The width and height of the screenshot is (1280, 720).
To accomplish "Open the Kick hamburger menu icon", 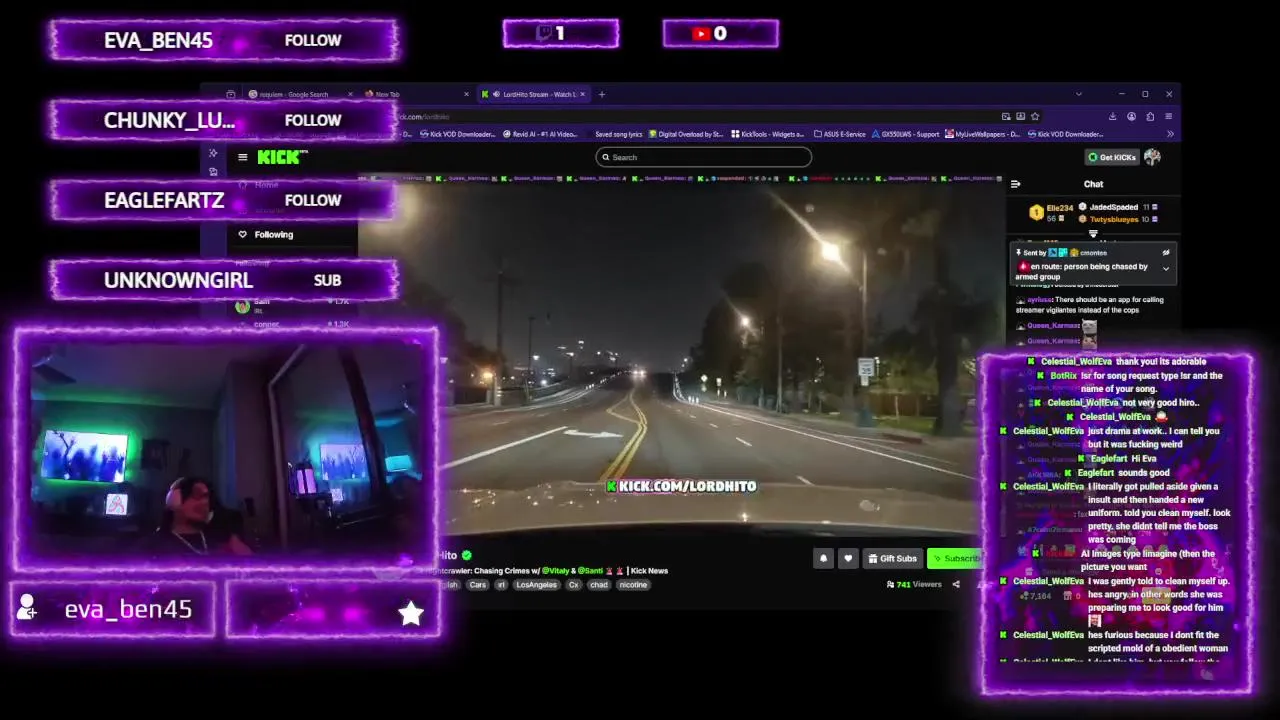I will [x=242, y=157].
